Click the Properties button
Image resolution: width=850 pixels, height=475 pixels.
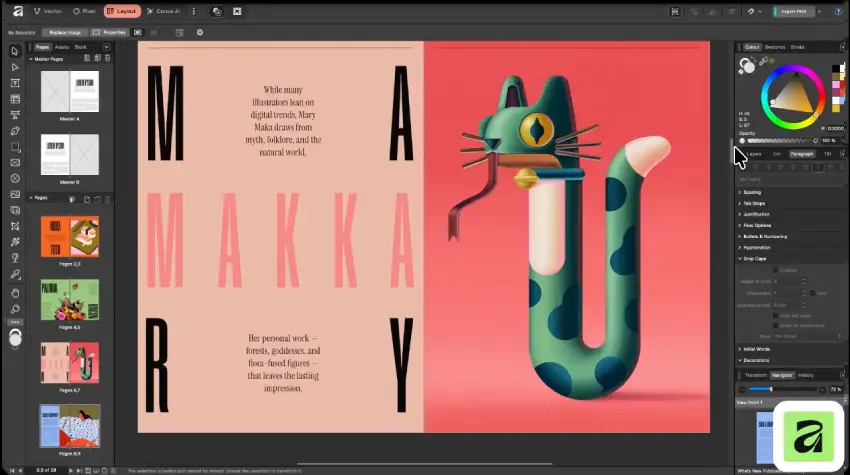coord(110,33)
